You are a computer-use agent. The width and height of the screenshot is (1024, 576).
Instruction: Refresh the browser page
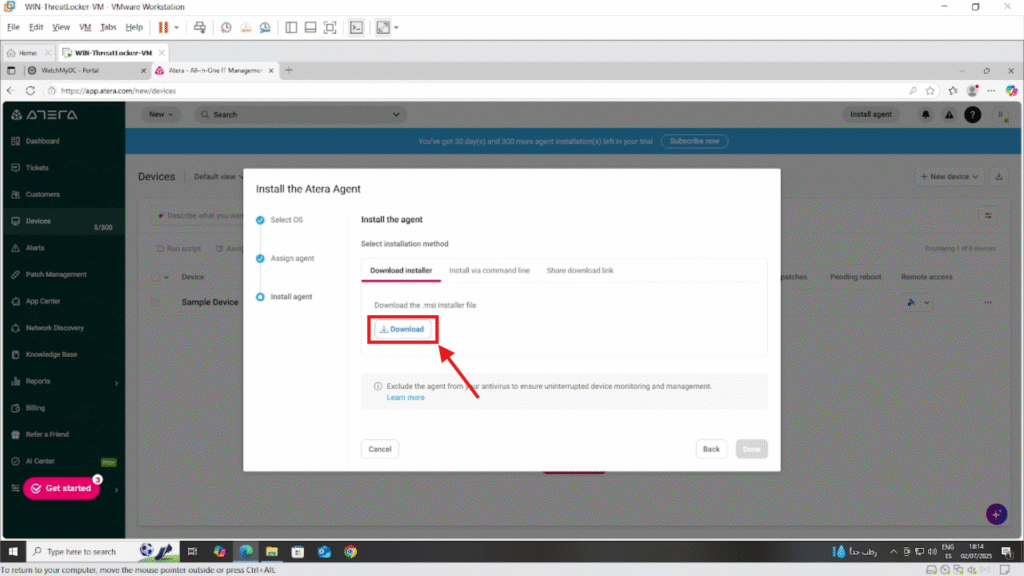30,91
